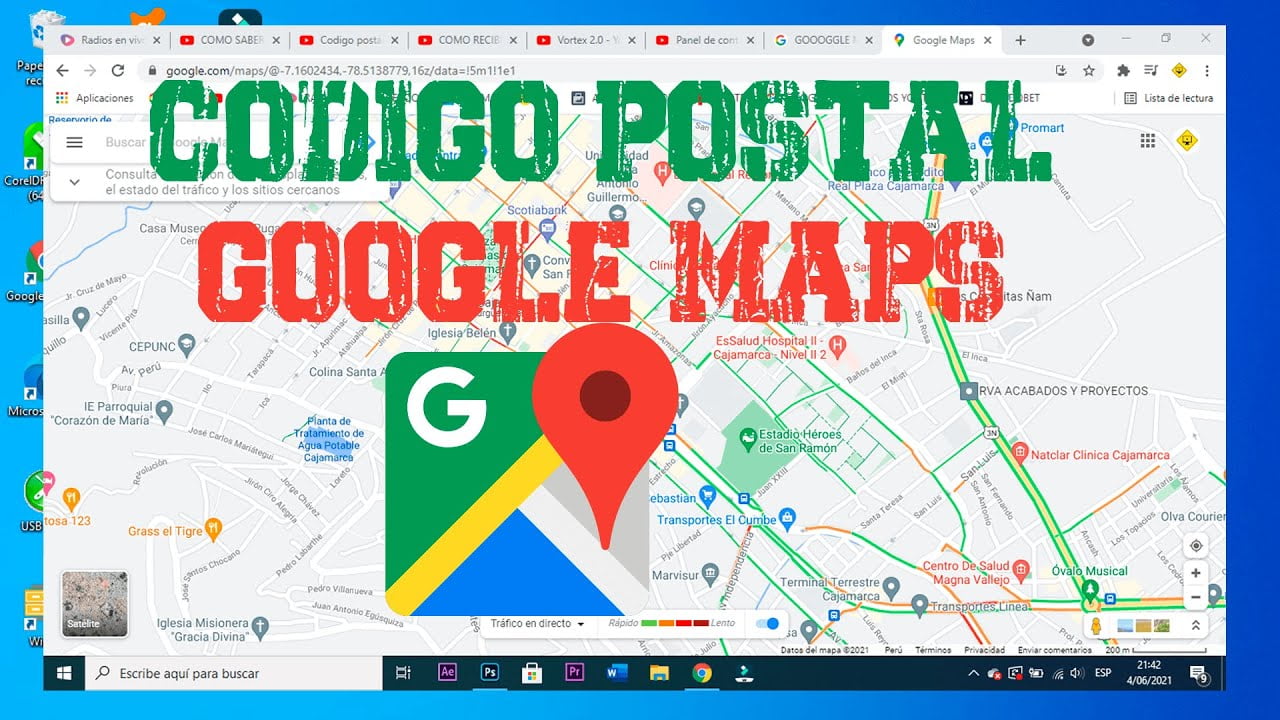Open a new tab with plus button
This screenshot has height=720, width=1280.
(1020, 40)
